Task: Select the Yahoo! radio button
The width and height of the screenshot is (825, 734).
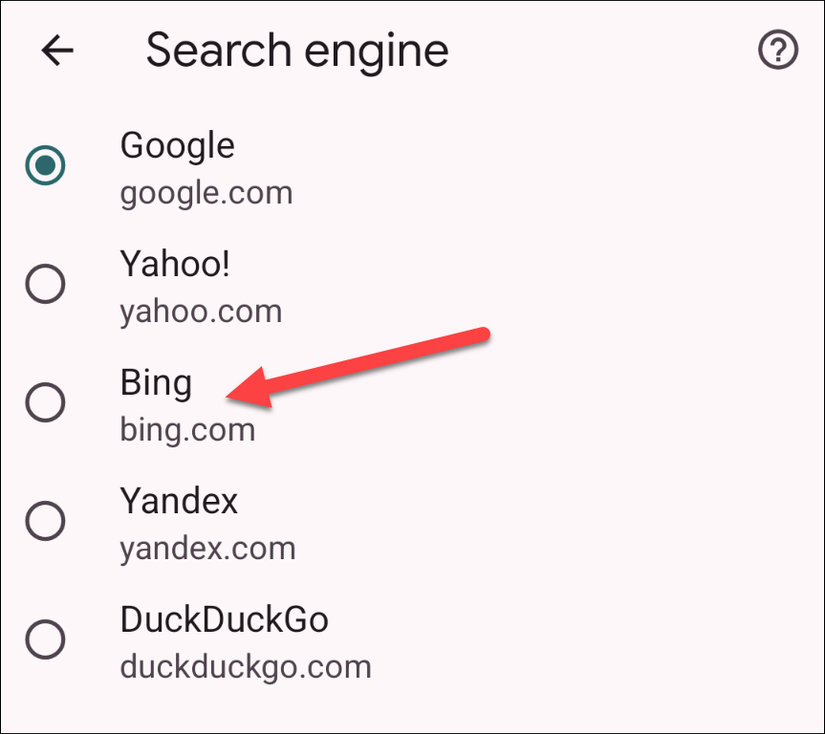Action: (45, 285)
